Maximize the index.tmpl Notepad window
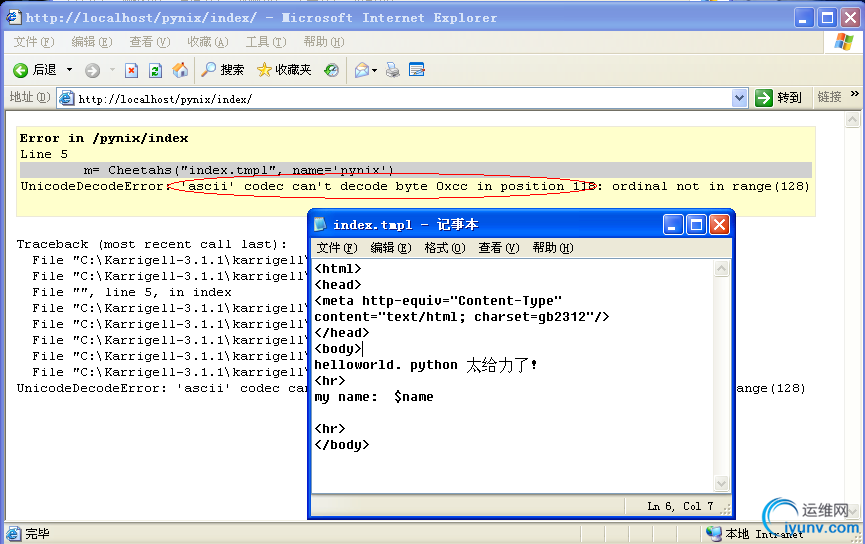This screenshot has width=865, height=544. (696, 225)
